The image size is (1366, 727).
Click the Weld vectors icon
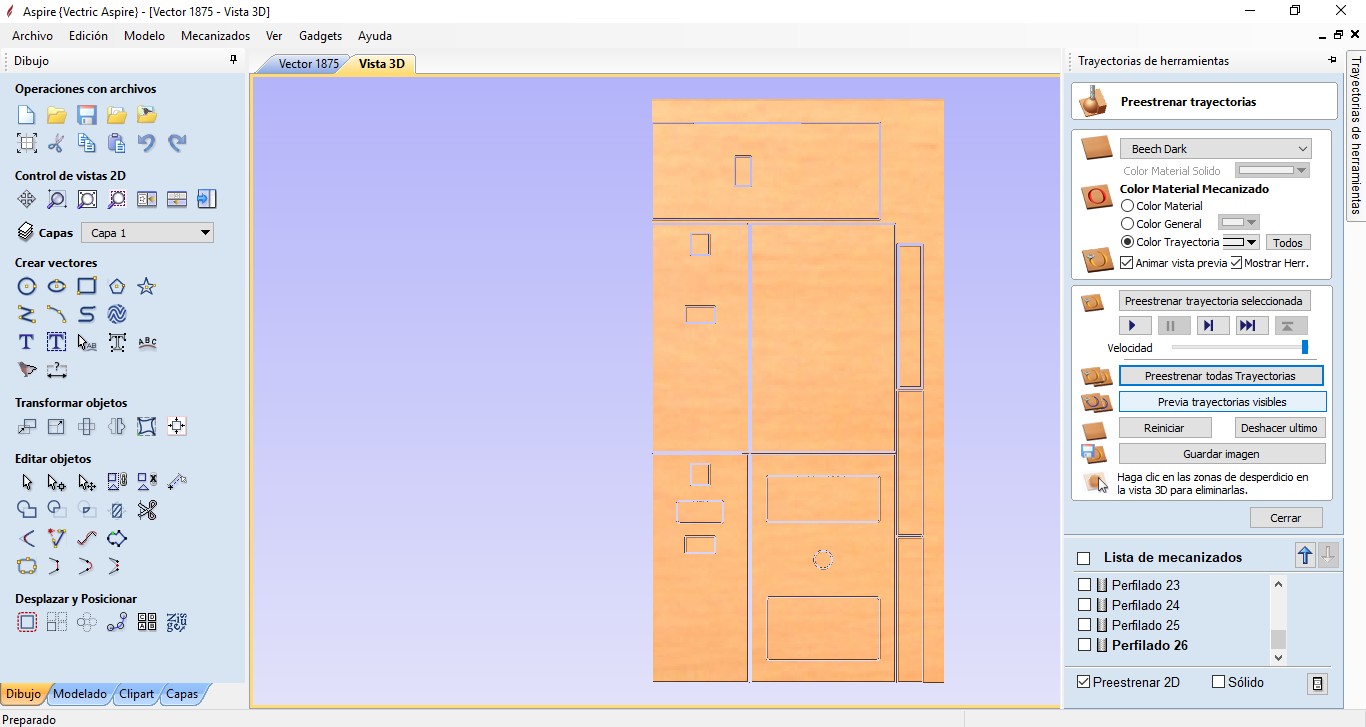(x=27, y=510)
